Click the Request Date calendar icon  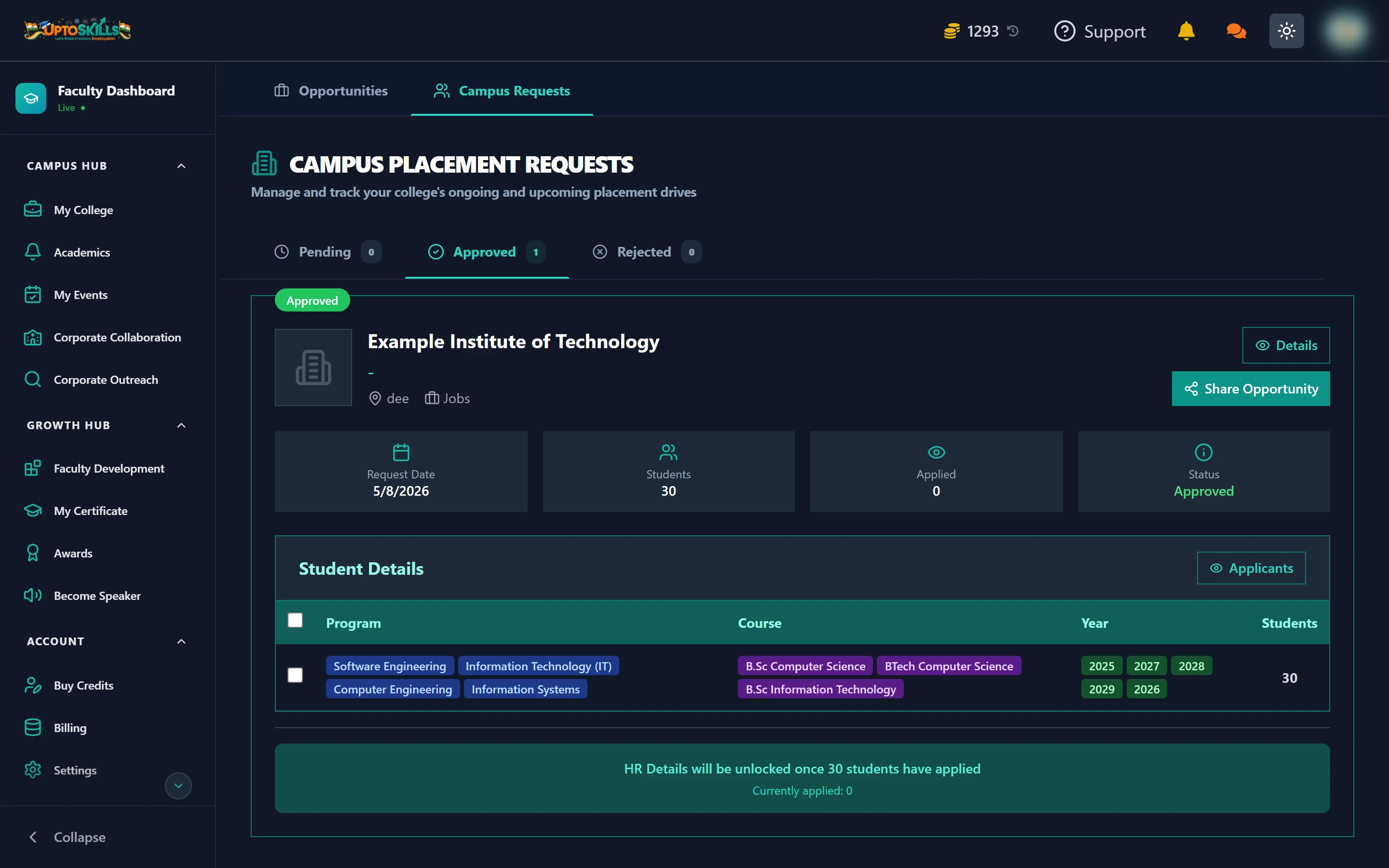tap(401, 452)
